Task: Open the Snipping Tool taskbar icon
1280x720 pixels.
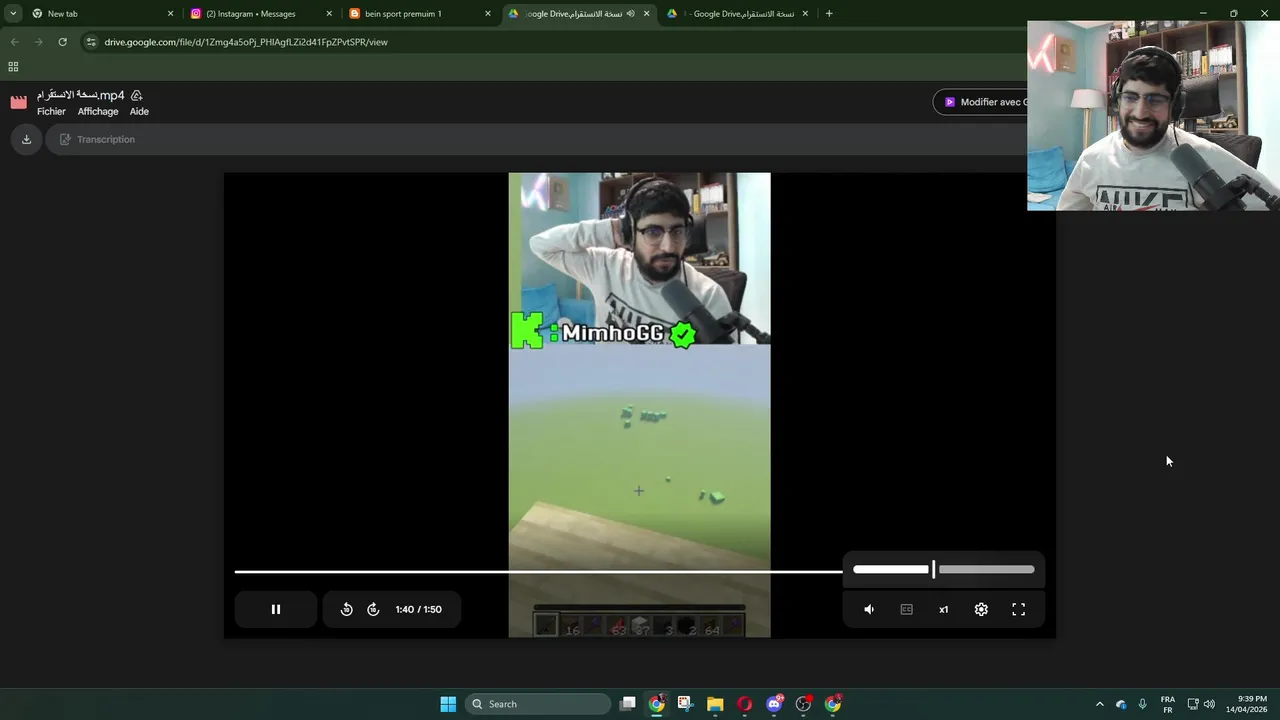Action: pyautogui.click(x=685, y=704)
